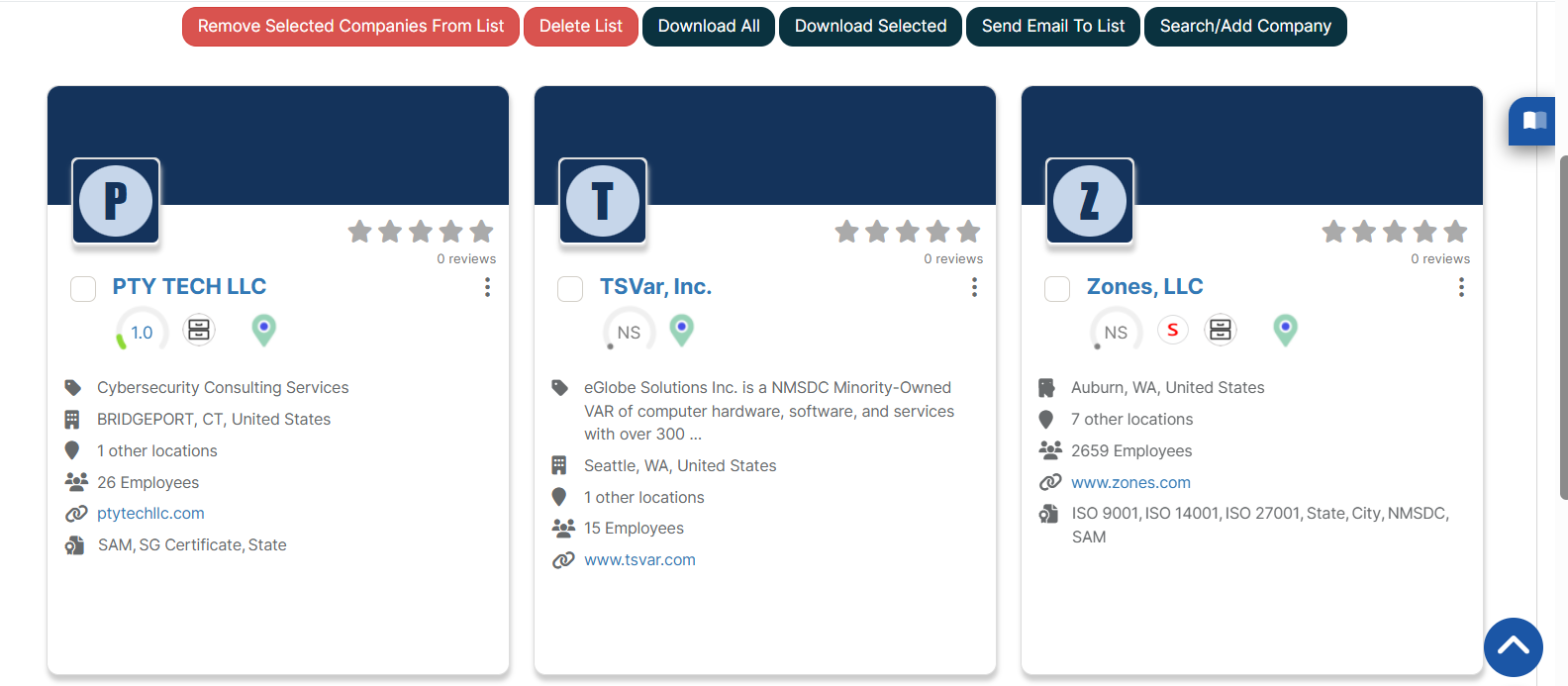
Task: Click 'Cybersecurity Consulting Services' text
Action: 223,388
